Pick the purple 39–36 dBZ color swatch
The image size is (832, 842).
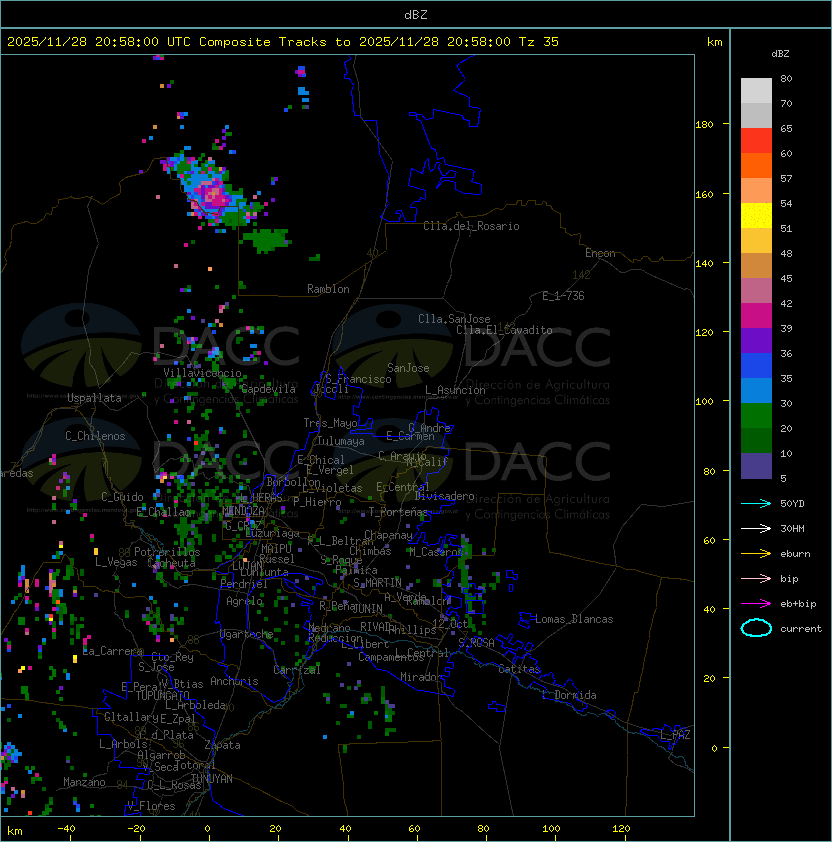(756, 340)
